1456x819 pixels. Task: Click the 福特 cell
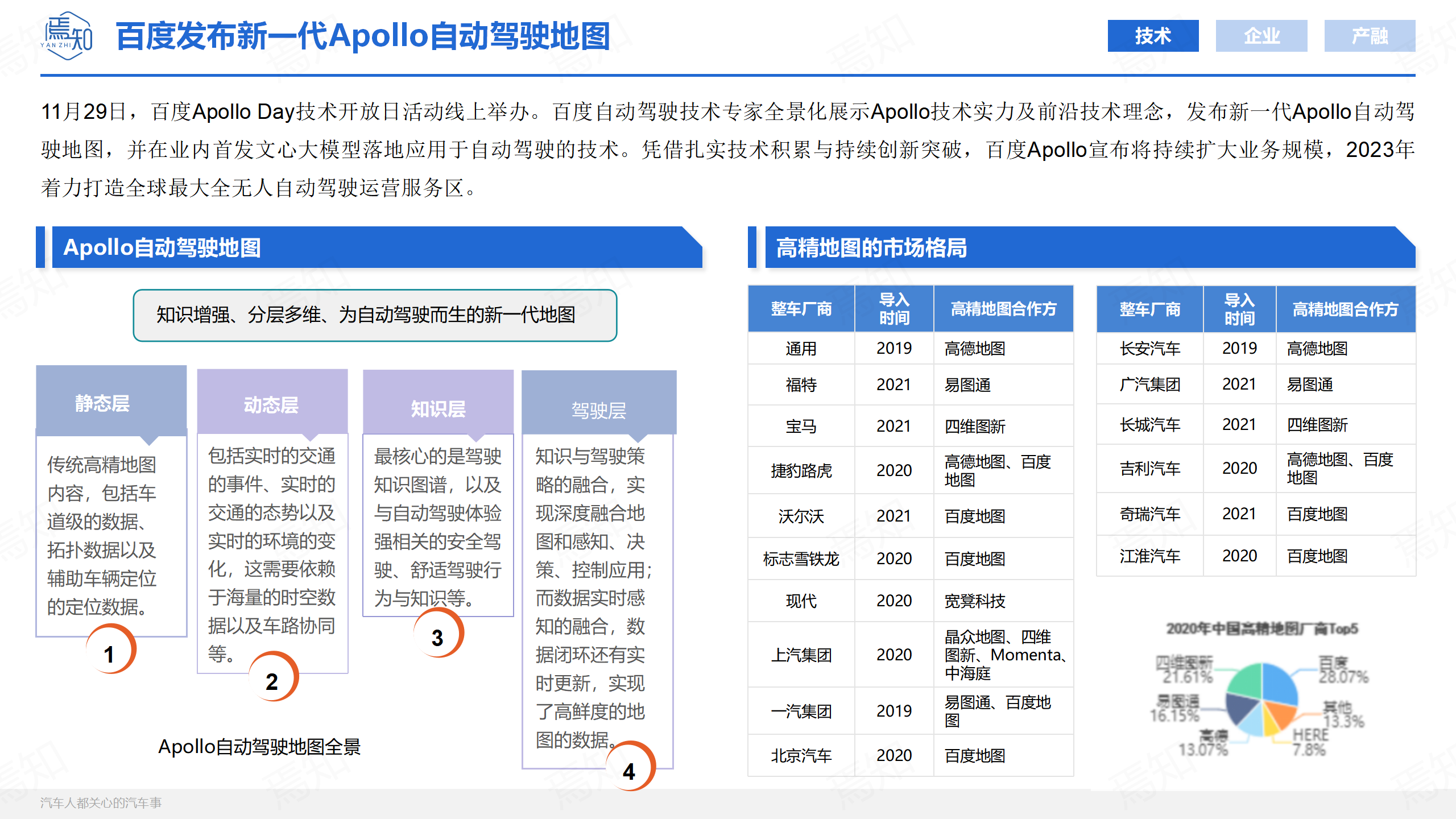801,384
